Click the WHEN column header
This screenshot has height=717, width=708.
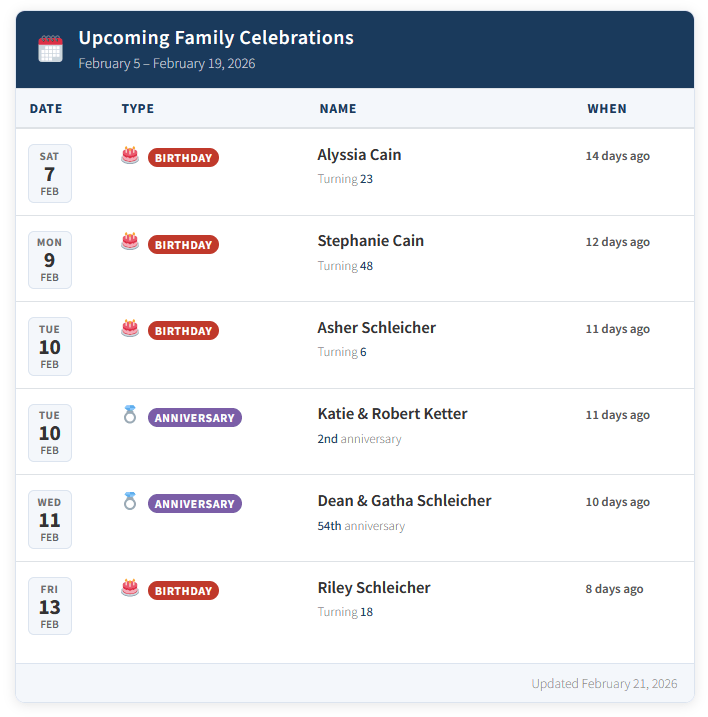[607, 109]
